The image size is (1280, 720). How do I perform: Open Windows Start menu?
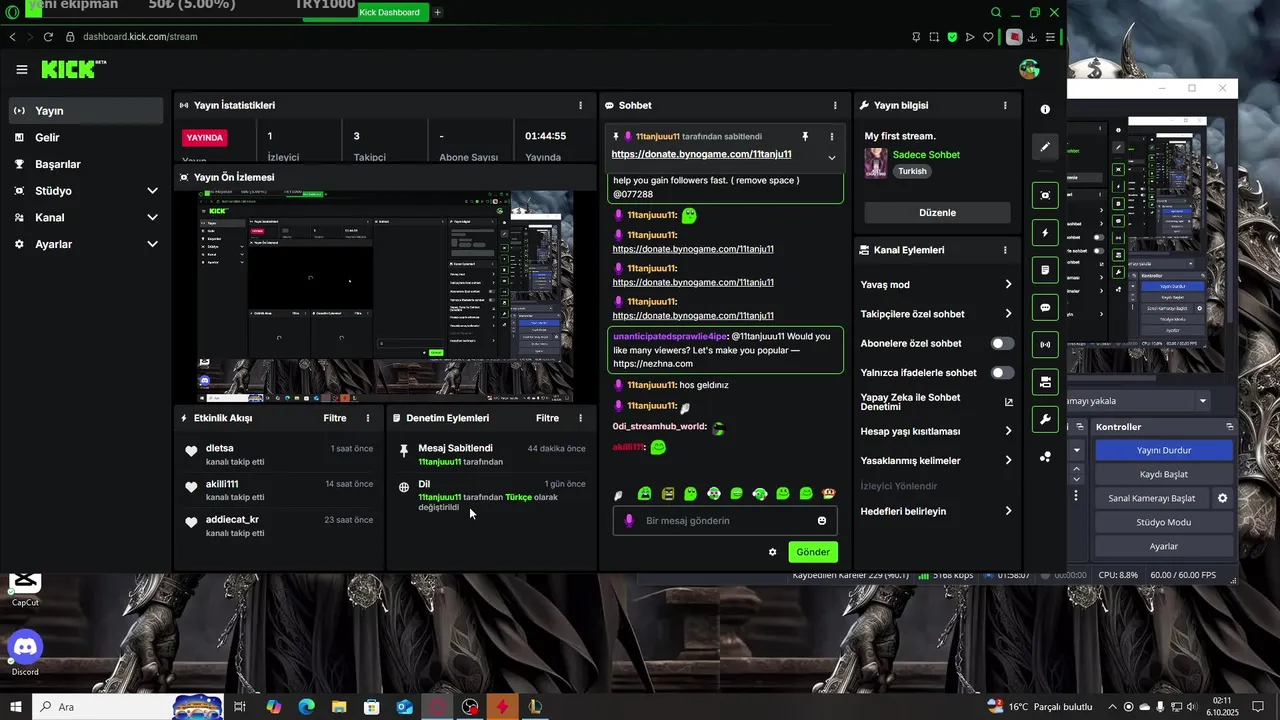point(16,707)
